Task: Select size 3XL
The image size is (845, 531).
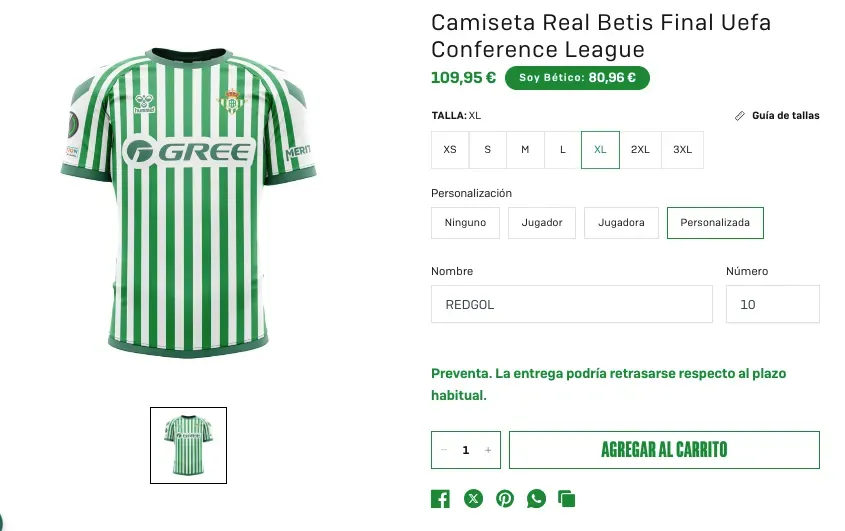Action: tap(682, 150)
